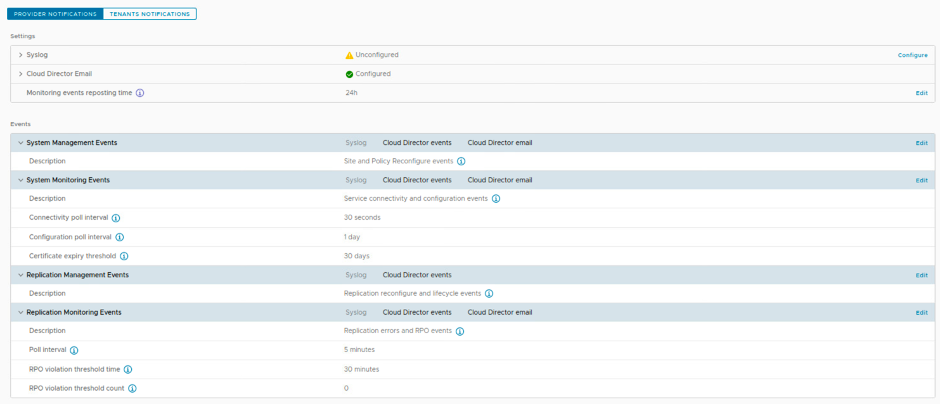This screenshot has width=941, height=404.
Task: Click the Configured status text
Action: point(373,74)
